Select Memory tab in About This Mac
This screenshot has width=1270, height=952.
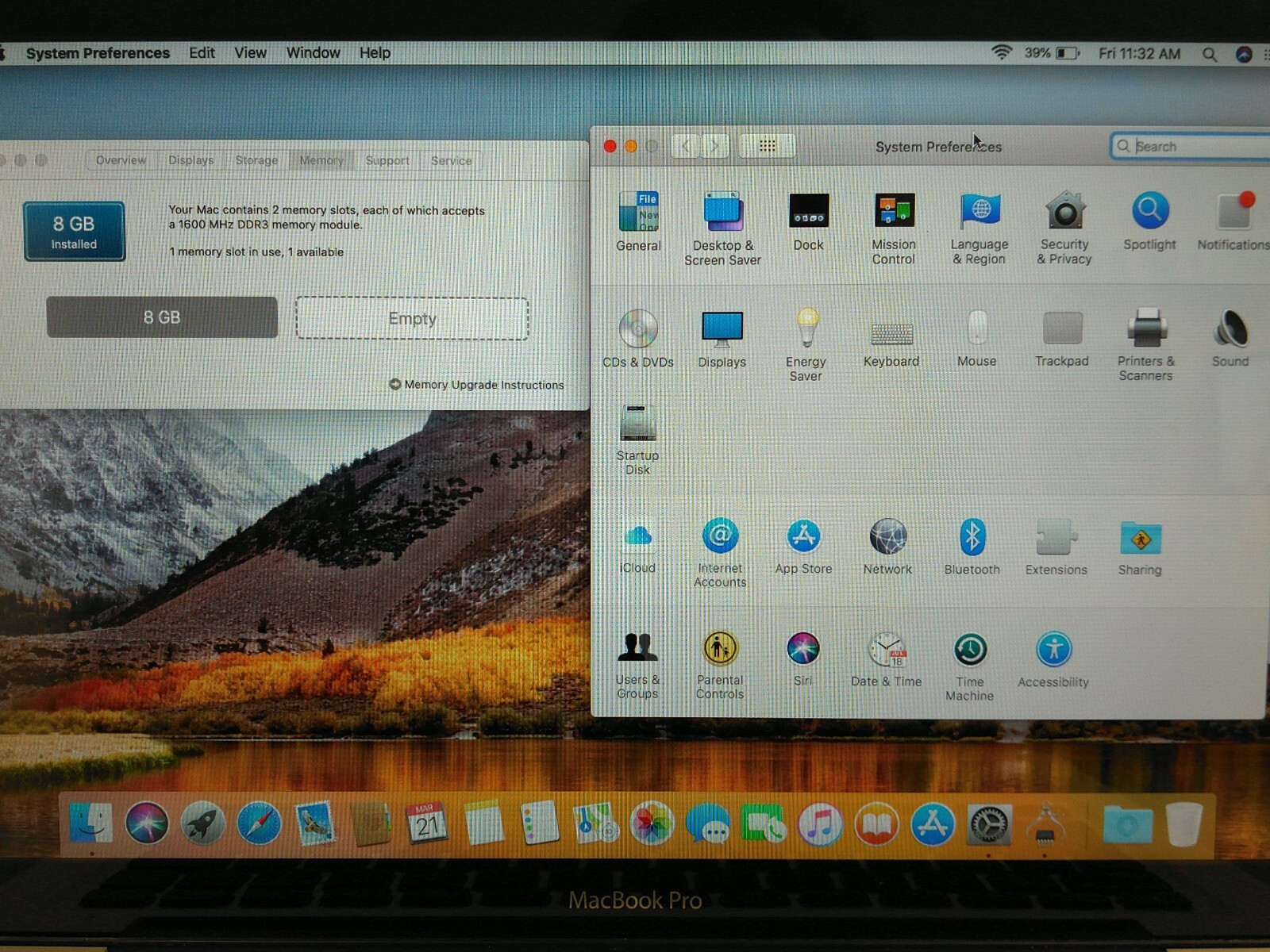point(321,160)
